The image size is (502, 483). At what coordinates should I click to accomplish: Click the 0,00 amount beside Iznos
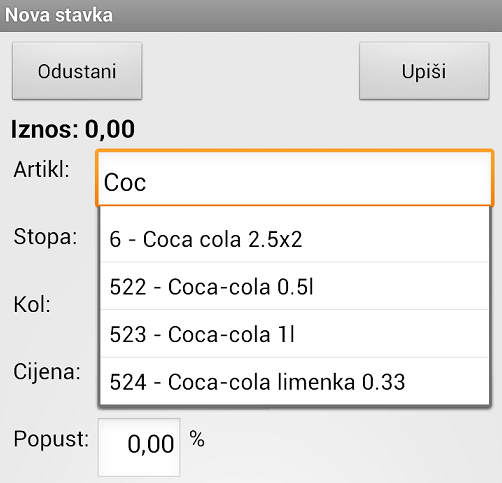point(110,129)
